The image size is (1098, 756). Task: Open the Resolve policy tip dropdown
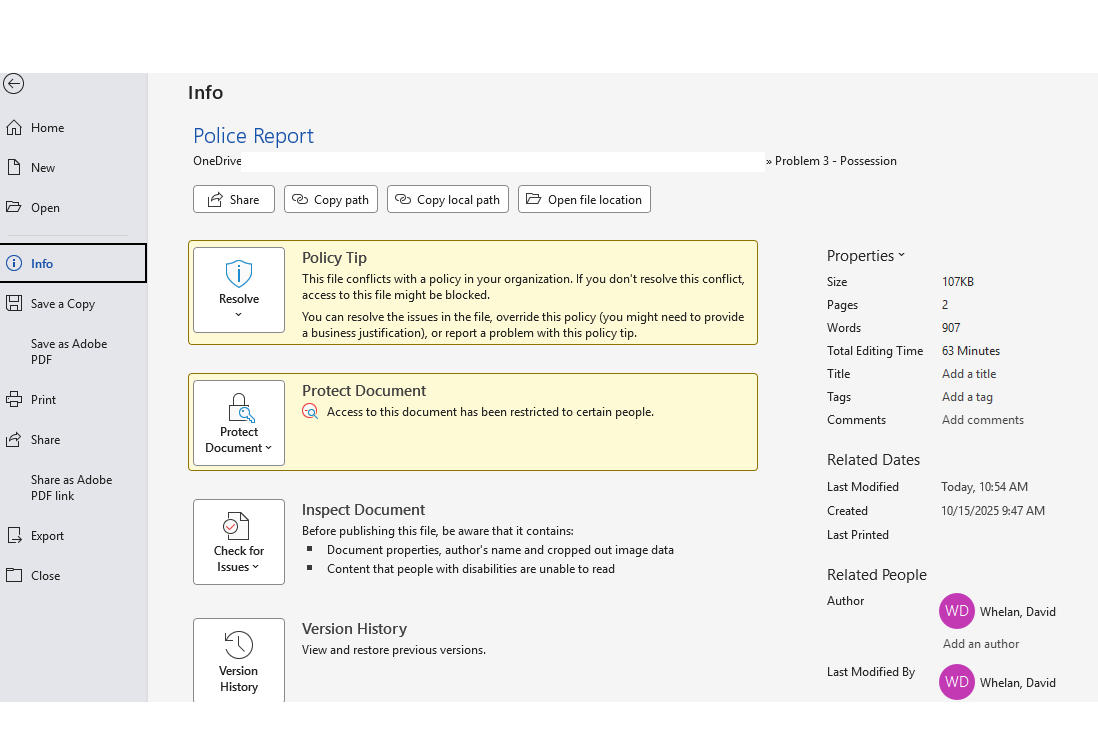point(239,290)
